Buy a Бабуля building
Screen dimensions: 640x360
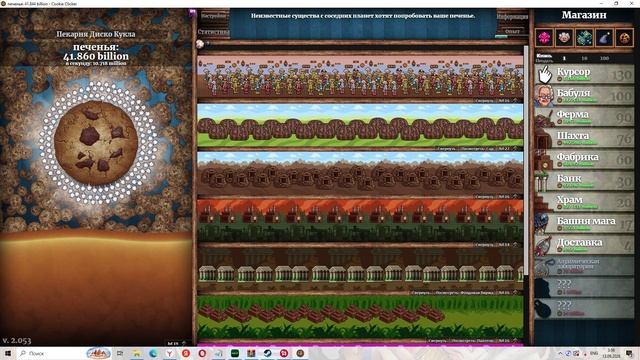pos(584,95)
